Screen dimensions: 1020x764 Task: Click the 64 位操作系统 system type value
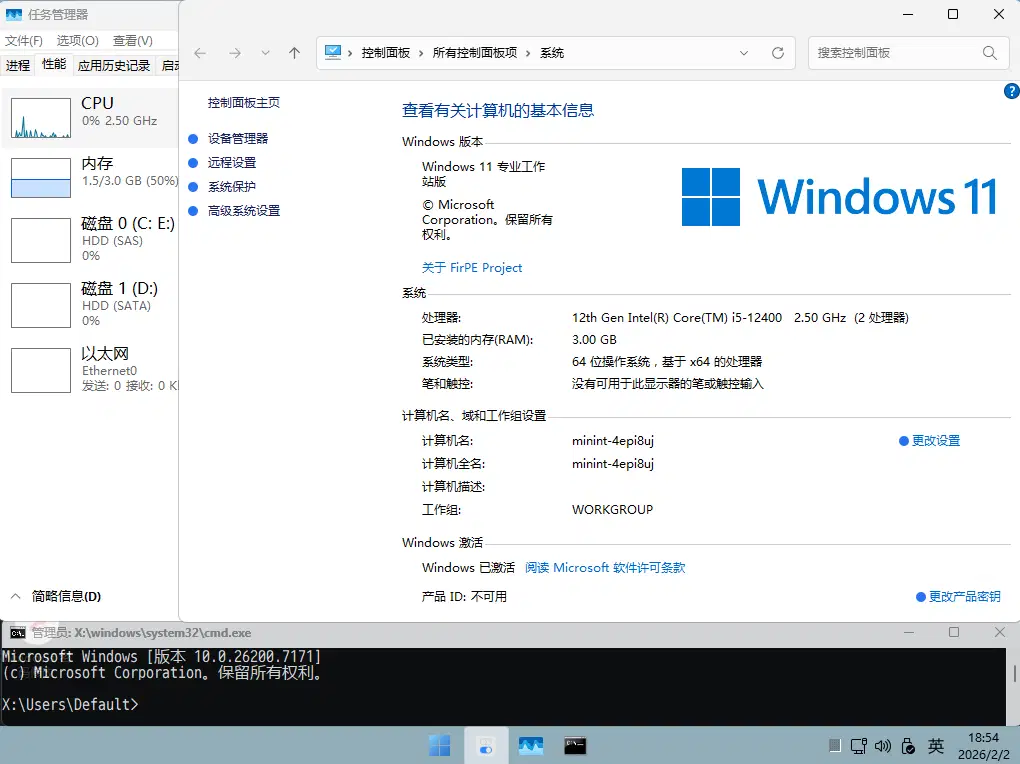[667, 362]
